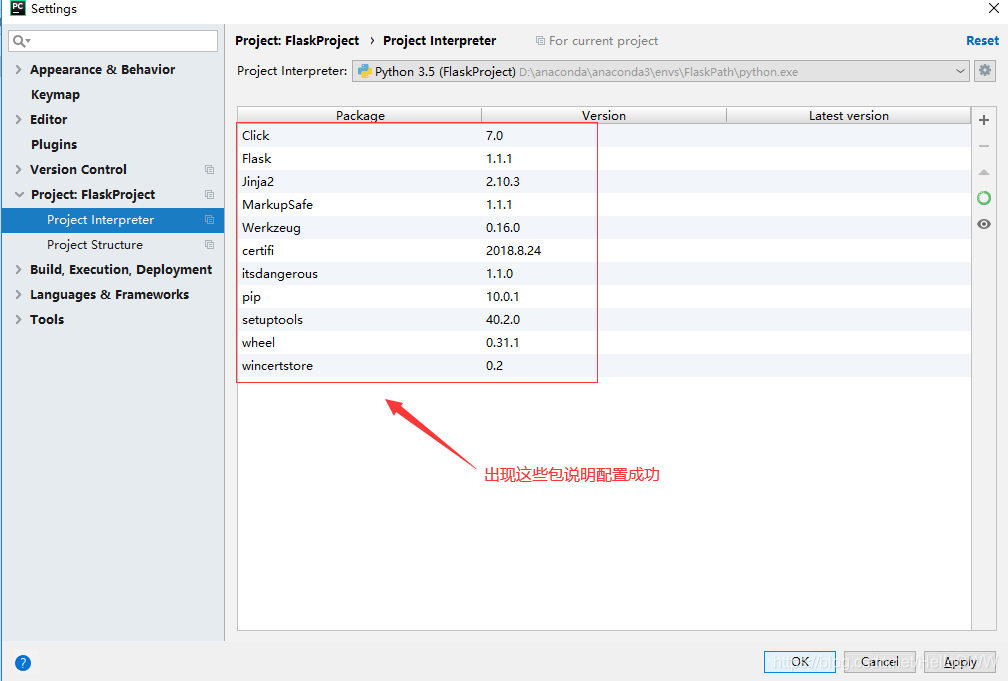
Task: Click the project-level icon beside Project Structure
Action: [x=209, y=245]
